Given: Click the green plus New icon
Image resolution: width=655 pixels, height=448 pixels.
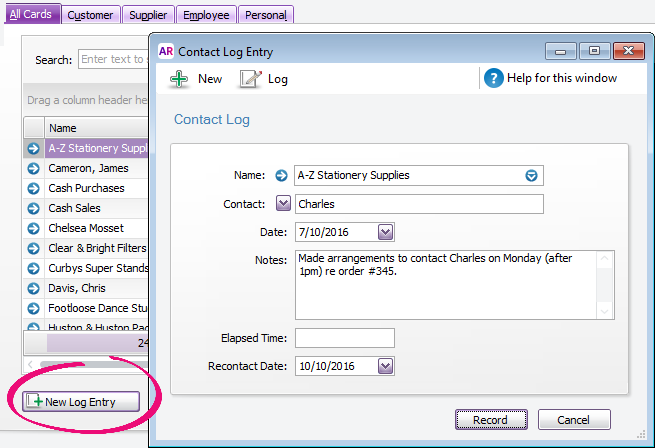Looking at the screenshot, I should coord(179,79).
